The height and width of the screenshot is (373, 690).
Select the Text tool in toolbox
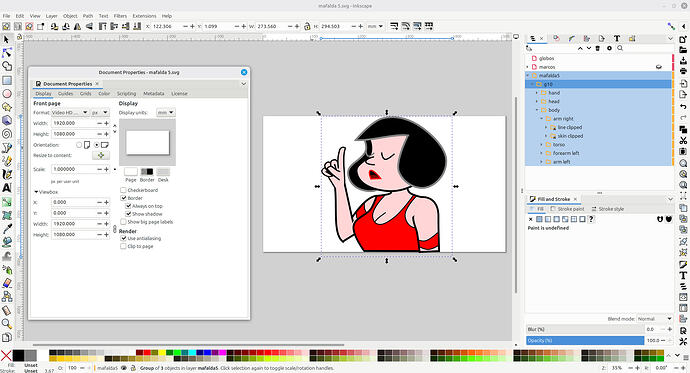coord(7,188)
